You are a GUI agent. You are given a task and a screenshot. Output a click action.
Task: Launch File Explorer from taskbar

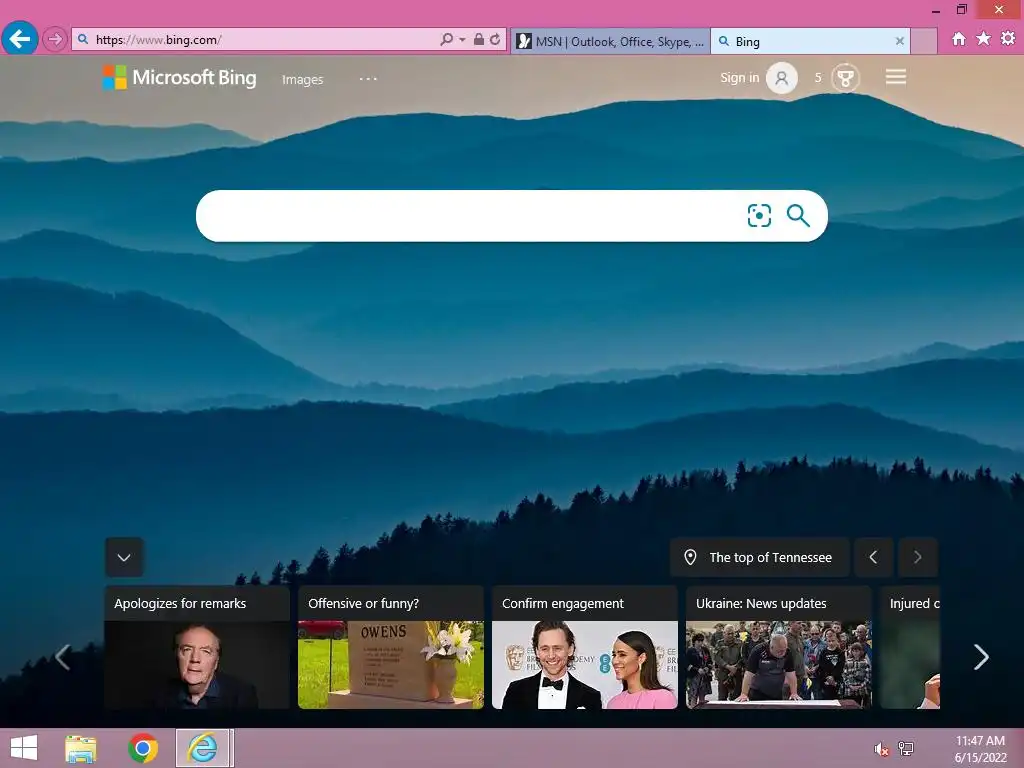(81, 748)
